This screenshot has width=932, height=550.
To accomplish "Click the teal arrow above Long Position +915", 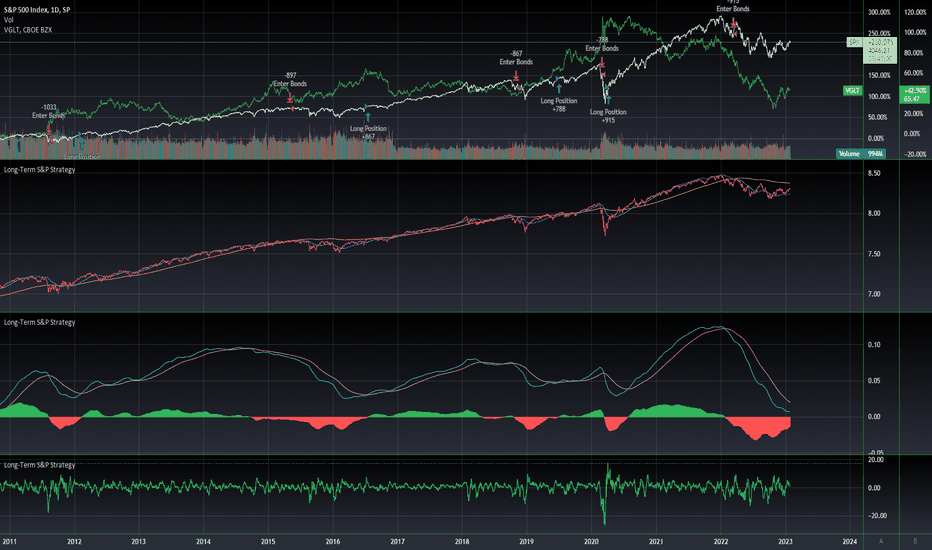I will coord(608,100).
